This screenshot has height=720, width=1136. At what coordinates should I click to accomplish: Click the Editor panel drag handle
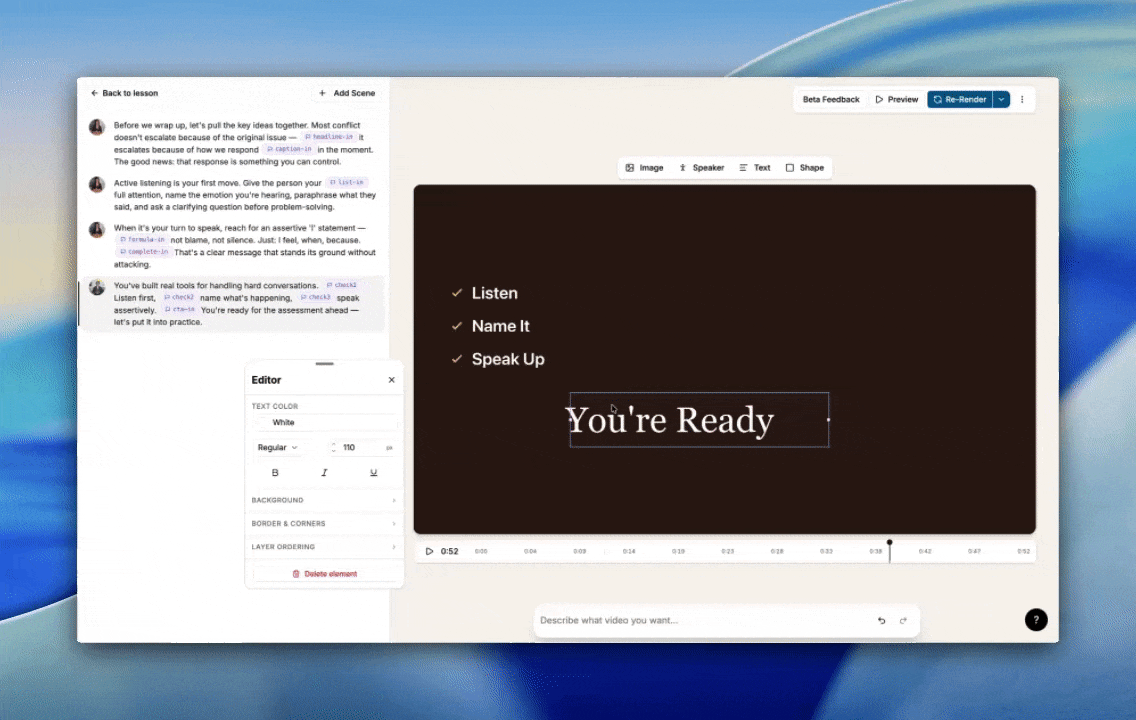(325, 364)
